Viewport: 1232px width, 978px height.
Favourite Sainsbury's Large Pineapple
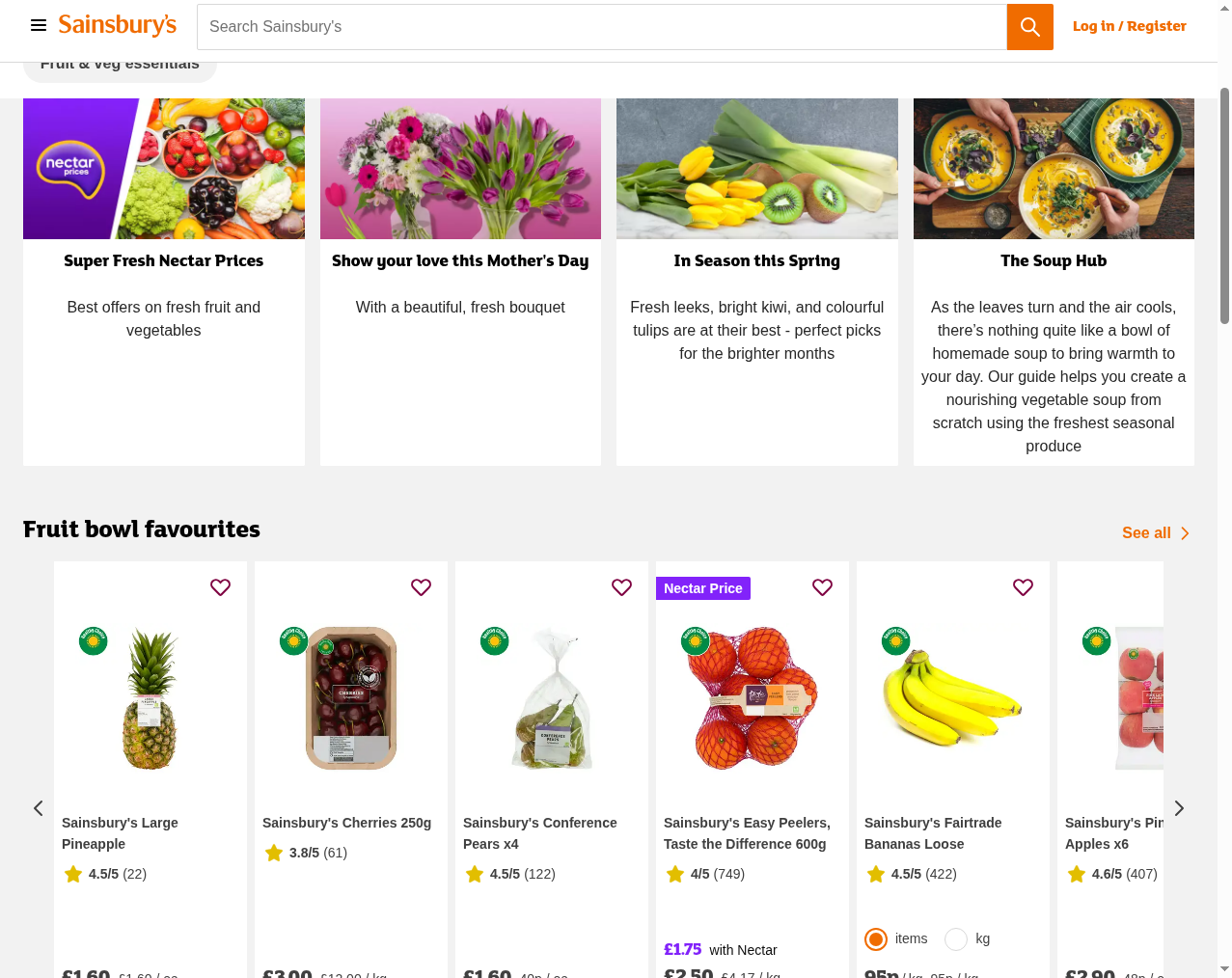(220, 585)
